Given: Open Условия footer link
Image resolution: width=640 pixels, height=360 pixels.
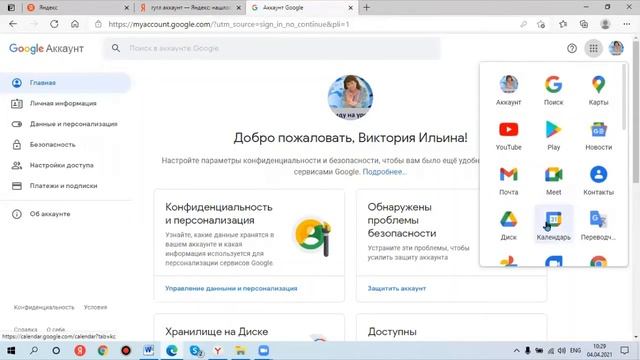Looking at the screenshot, I should 96,307.
